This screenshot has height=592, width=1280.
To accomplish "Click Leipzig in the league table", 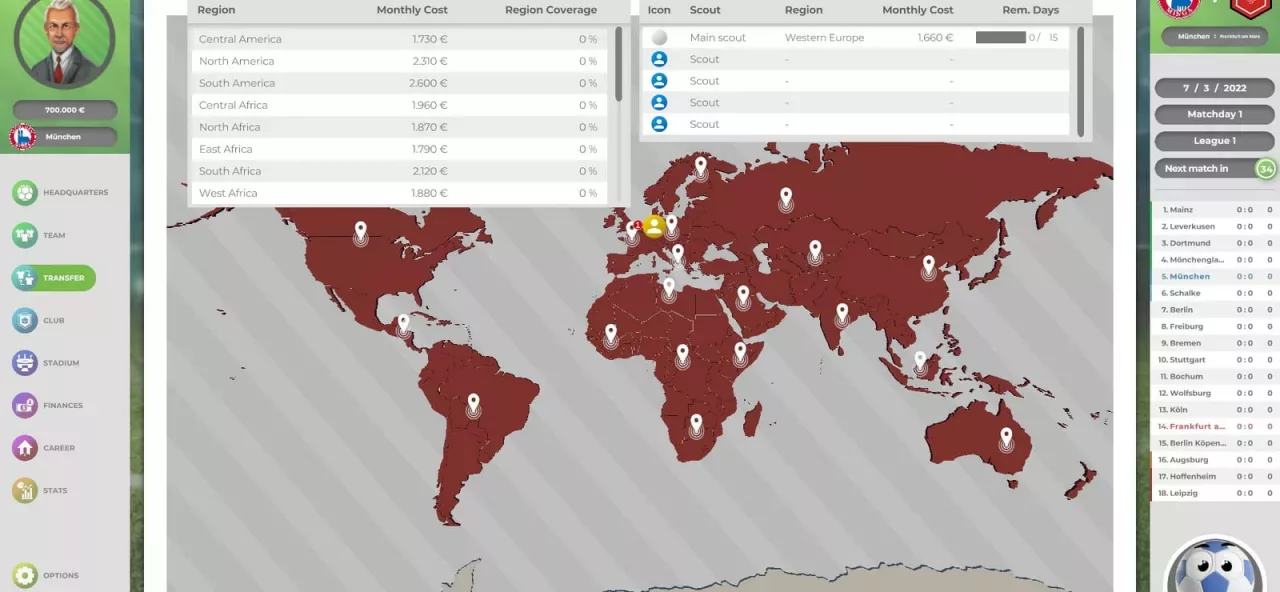I will tap(1186, 493).
